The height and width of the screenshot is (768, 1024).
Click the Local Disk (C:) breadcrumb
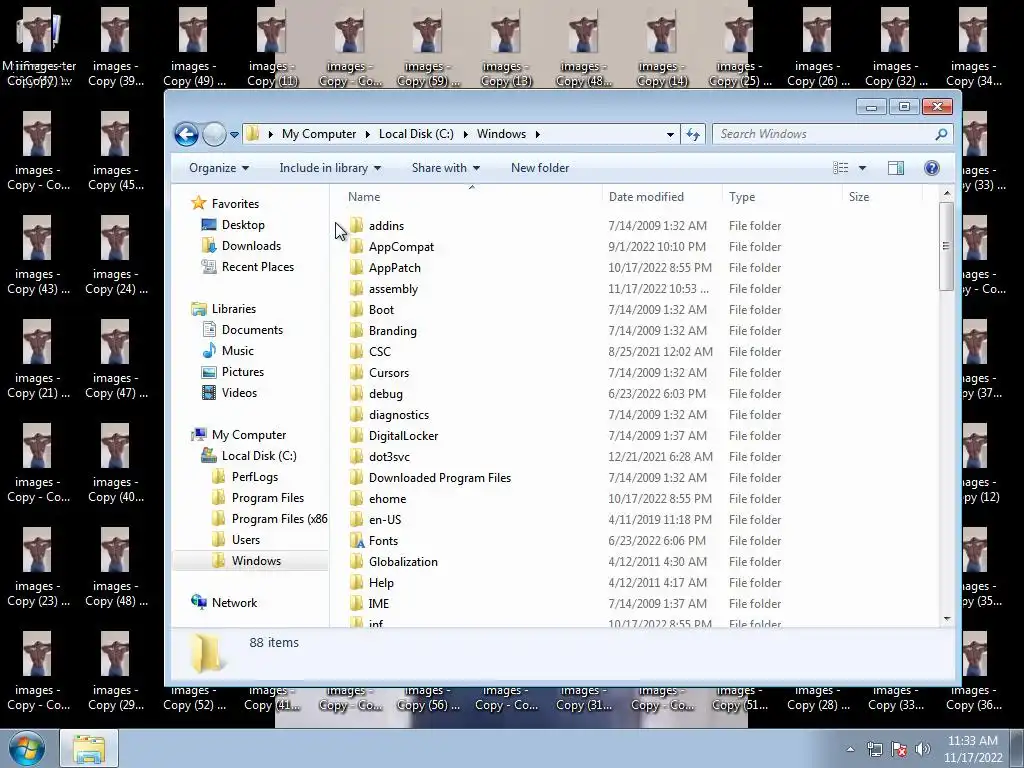point(416,134)
